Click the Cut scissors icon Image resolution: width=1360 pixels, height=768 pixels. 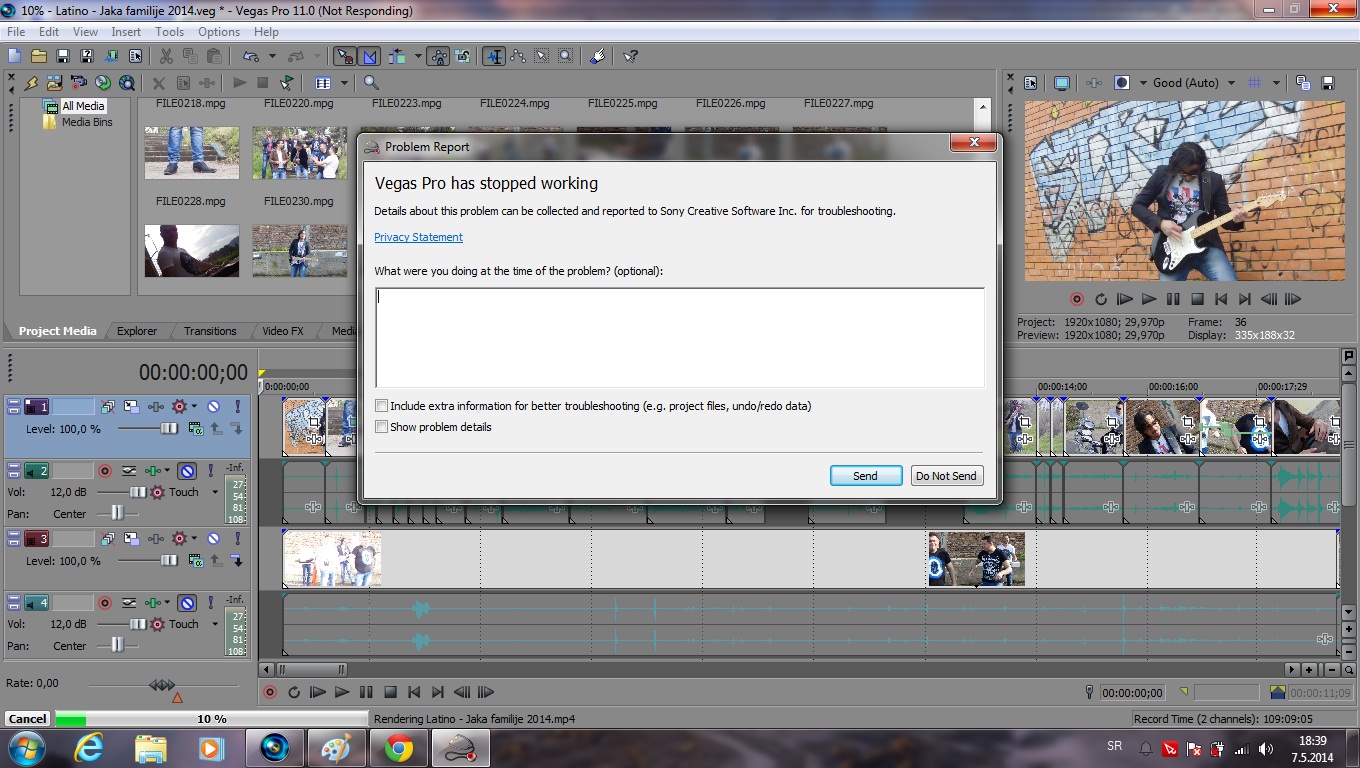click(x=166, y=56)
